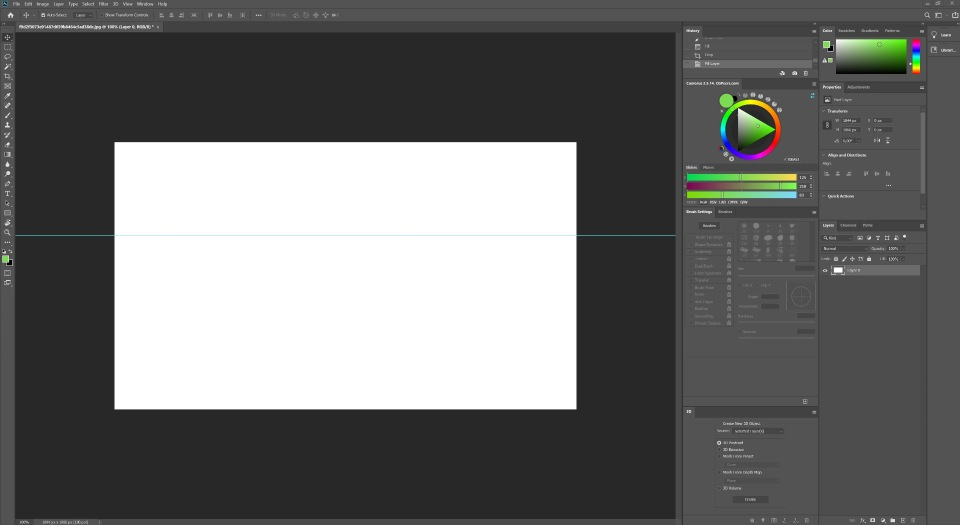Click the foreground color swatch in Color panel

(826, 44)
